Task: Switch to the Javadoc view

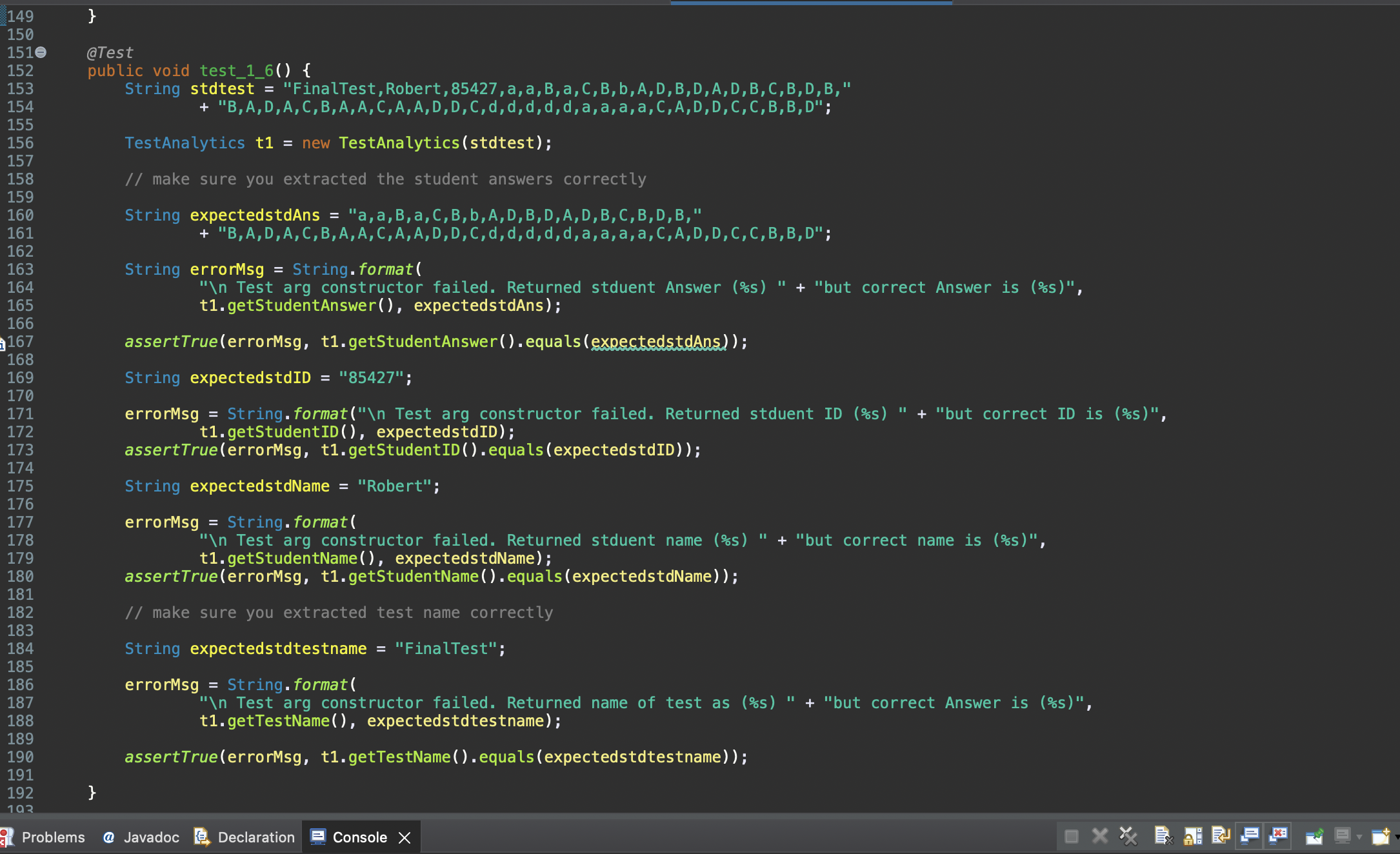Action: [x=151, y=837]
